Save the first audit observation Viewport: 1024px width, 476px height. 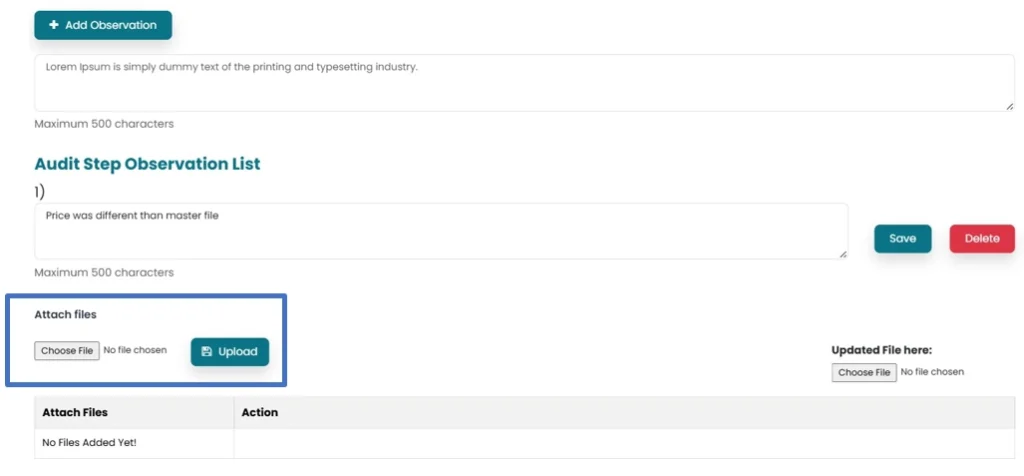[x=902, y=239]
